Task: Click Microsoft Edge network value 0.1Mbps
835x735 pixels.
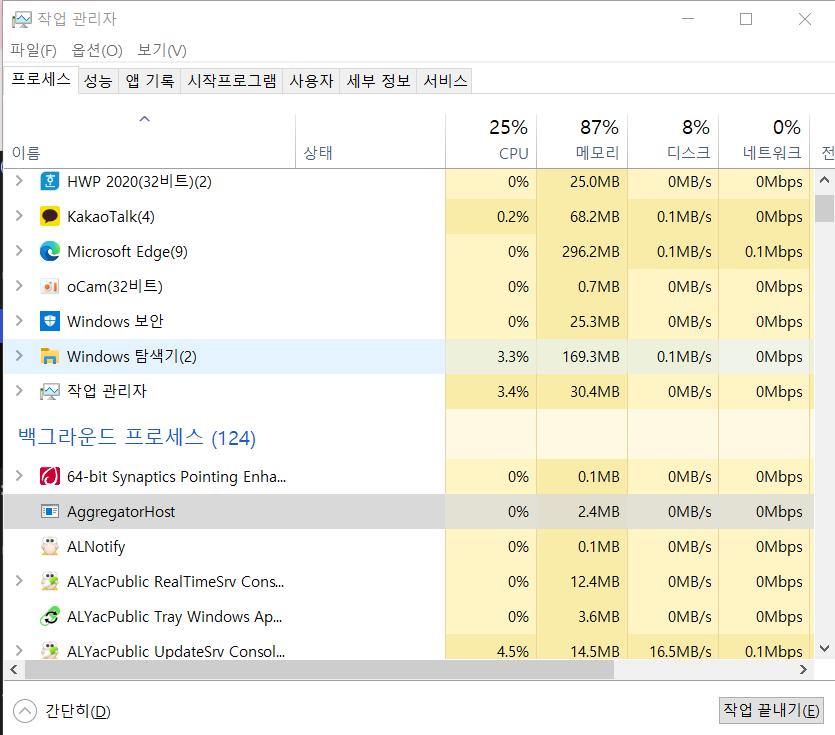Action: (x=773, y=251)
